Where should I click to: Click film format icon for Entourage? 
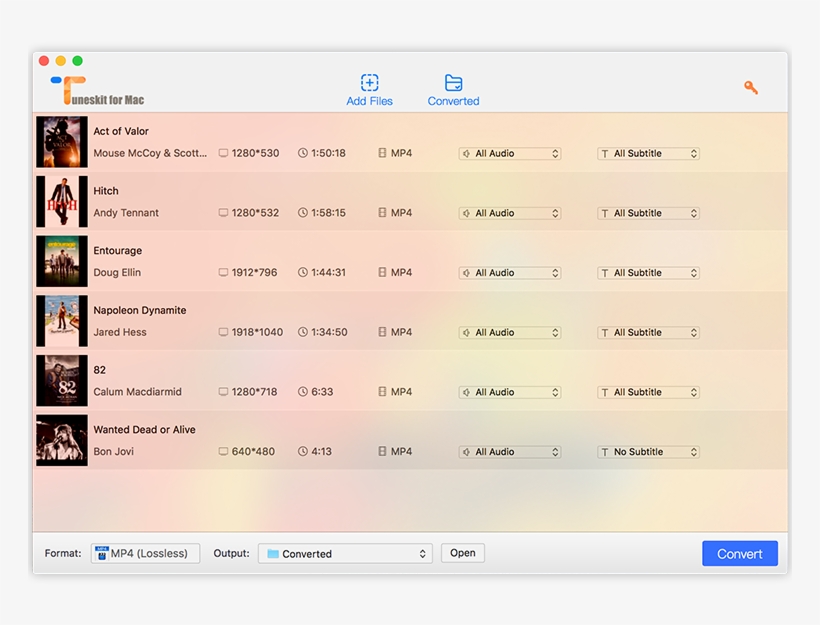pyautogui.click(x=382, y=272)
